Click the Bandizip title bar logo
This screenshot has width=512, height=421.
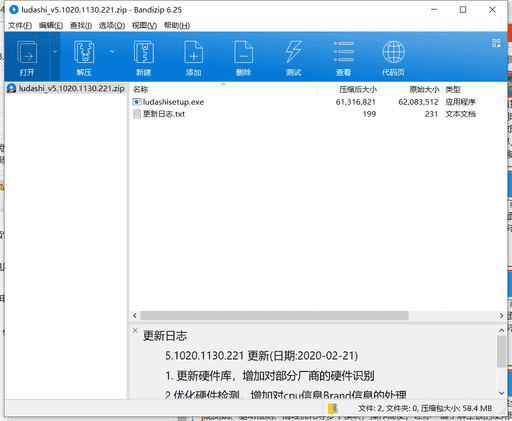(14, 10)
